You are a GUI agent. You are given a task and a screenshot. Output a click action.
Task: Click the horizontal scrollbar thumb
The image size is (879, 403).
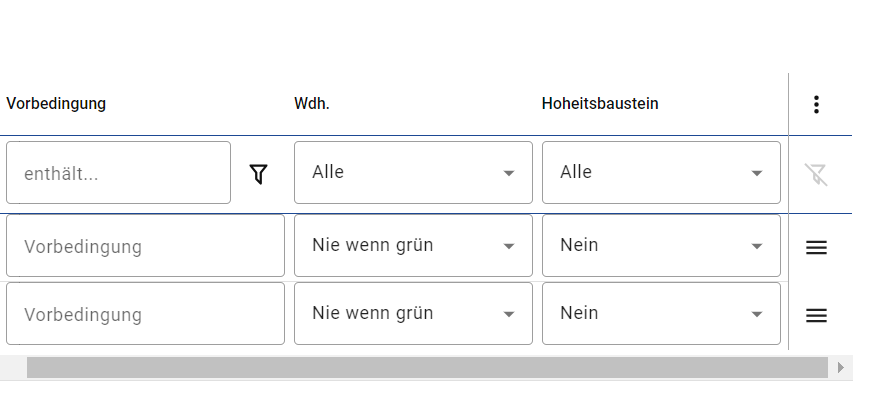click(427, 367)
